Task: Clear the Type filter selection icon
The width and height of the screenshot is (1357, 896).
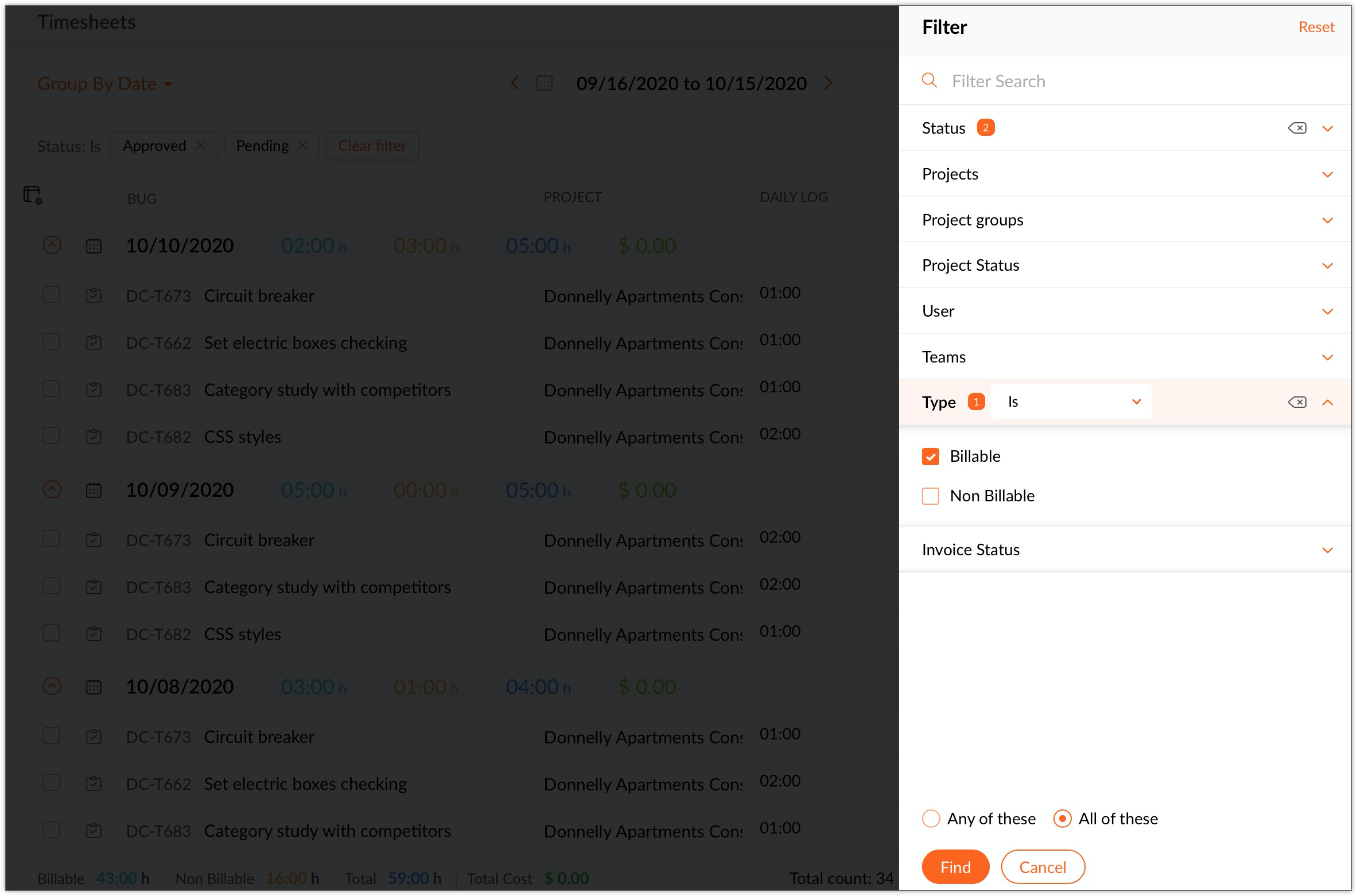Action: (x=1297, y=402)
